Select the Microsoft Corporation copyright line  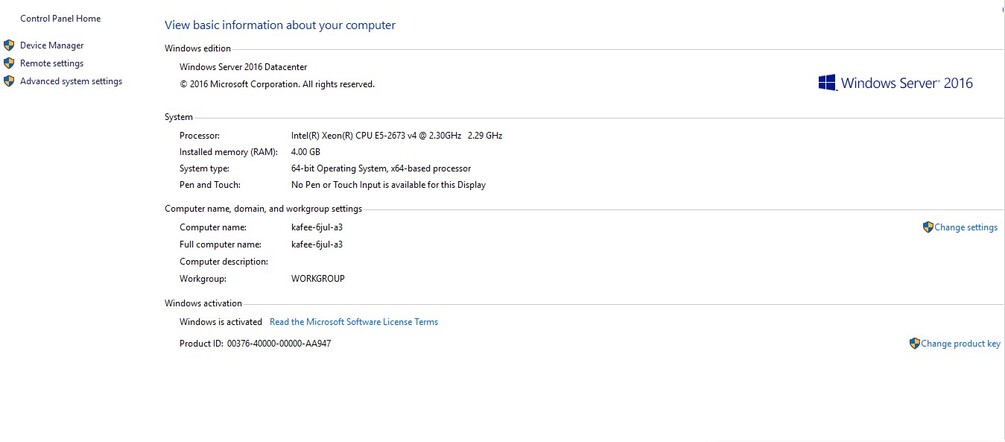(277, 84)
